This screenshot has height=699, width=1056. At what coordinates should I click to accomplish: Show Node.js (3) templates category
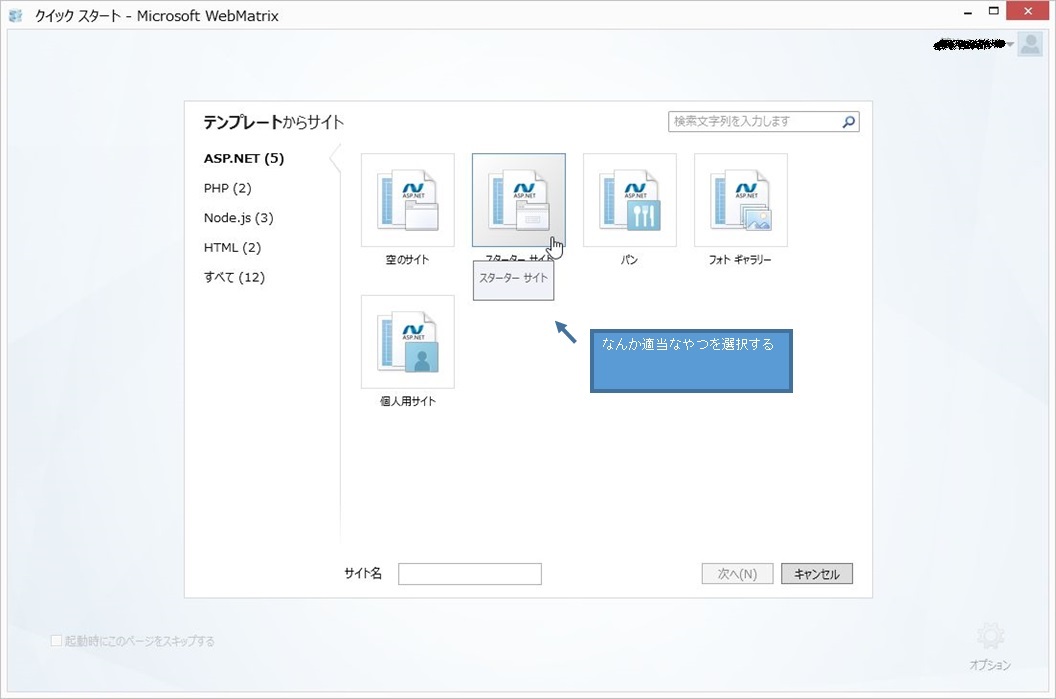click(238, 218)
